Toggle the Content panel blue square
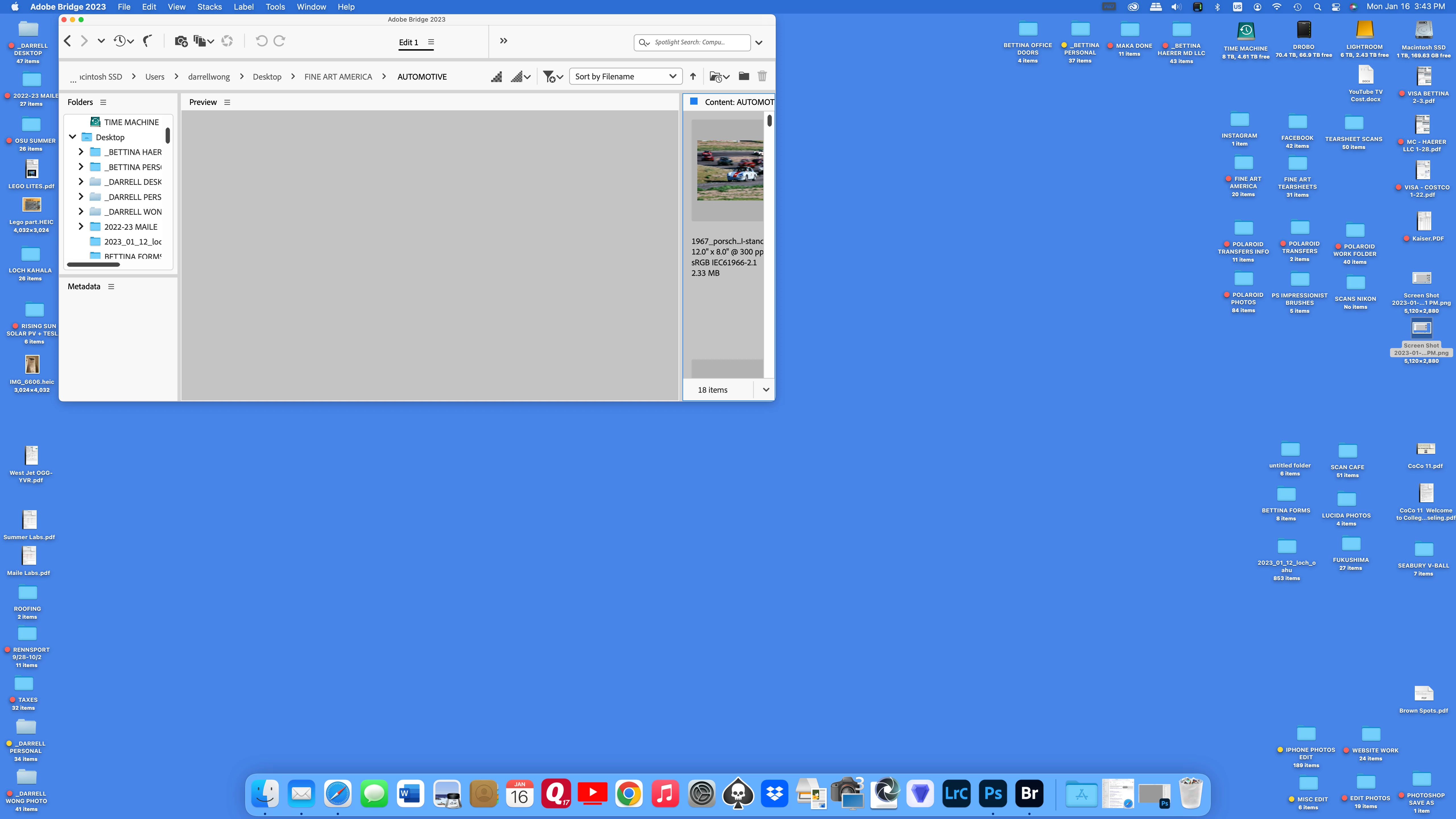1456x819 pixels. point(694,102)
